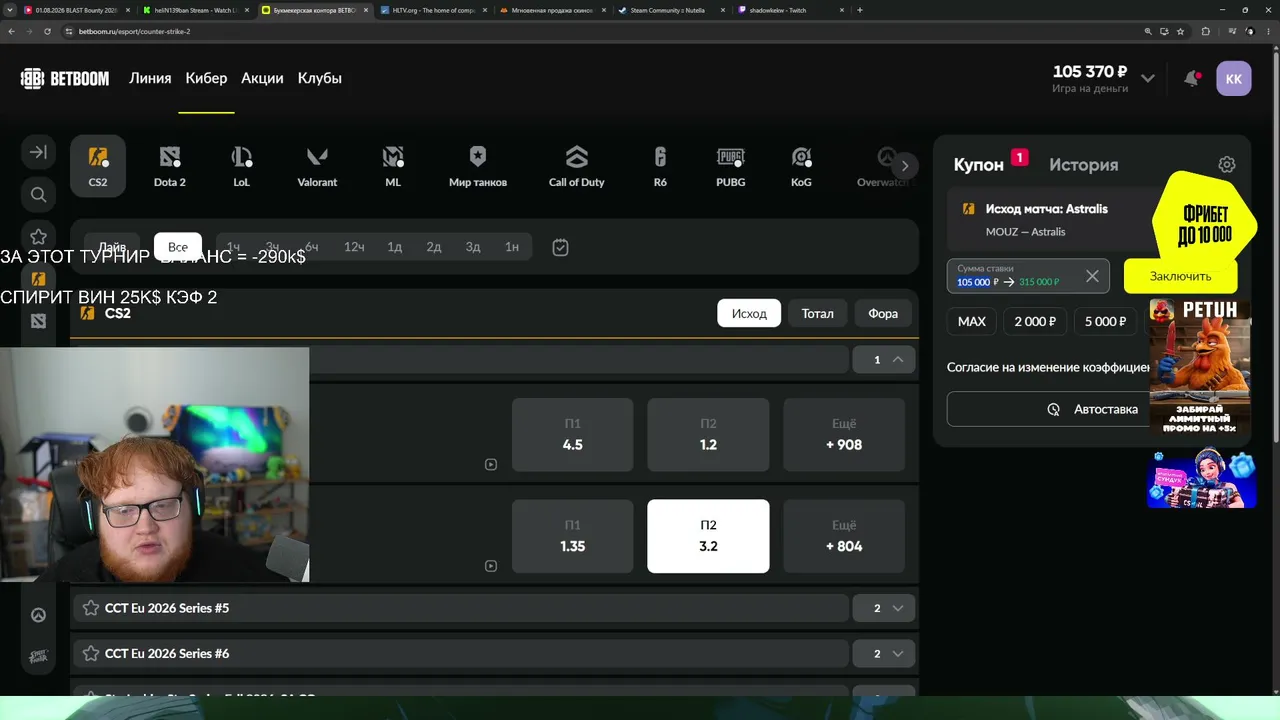Select the Мир танков game icon
This screenshot has height=720, width=1280.
478,166
